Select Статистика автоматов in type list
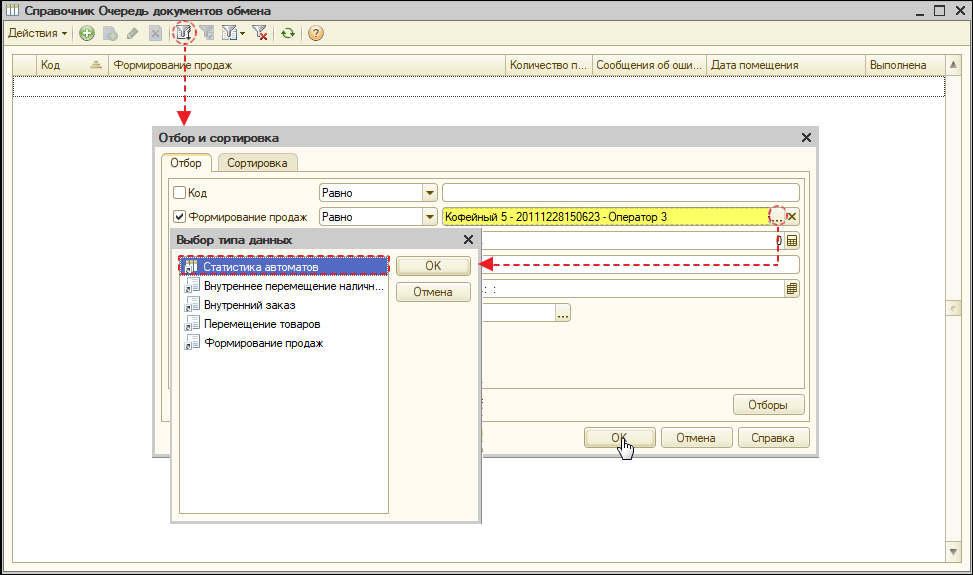Viewport: 973px width, 575px height. click(284, 267)
